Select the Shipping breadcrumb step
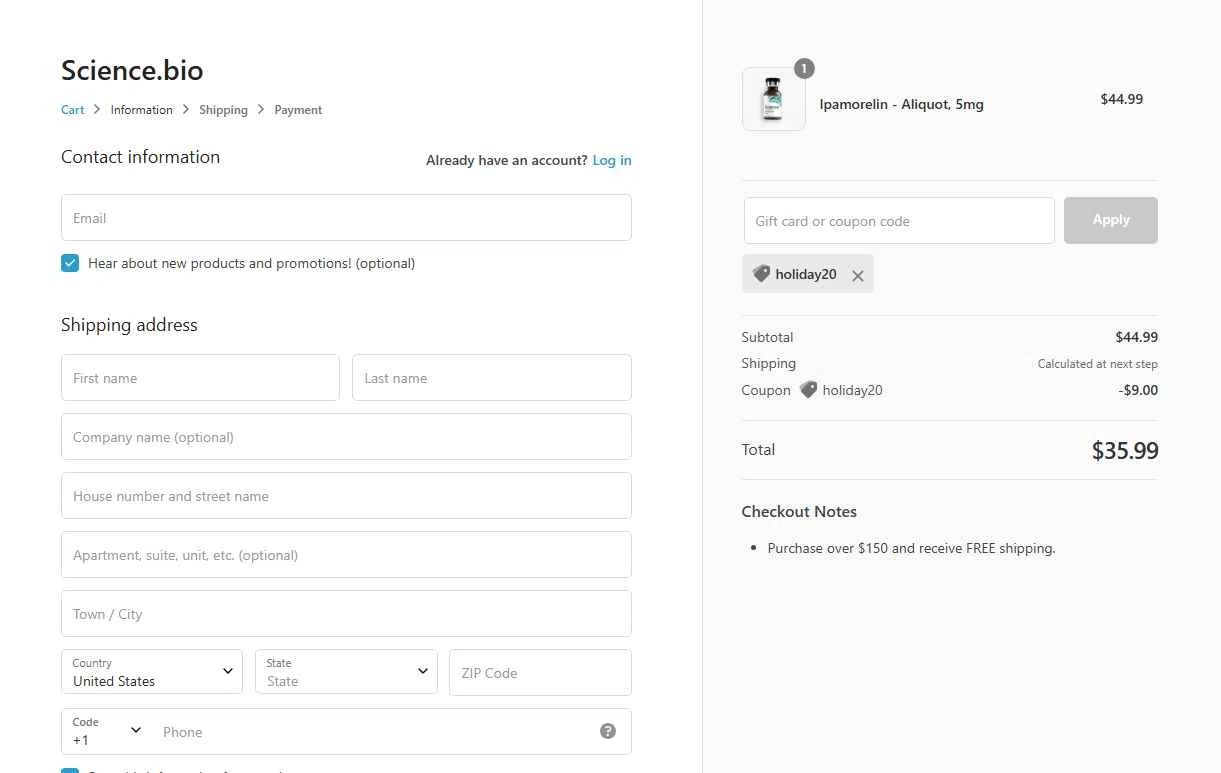Screen dimensions: 1221x773 click(x=223, y=110)
